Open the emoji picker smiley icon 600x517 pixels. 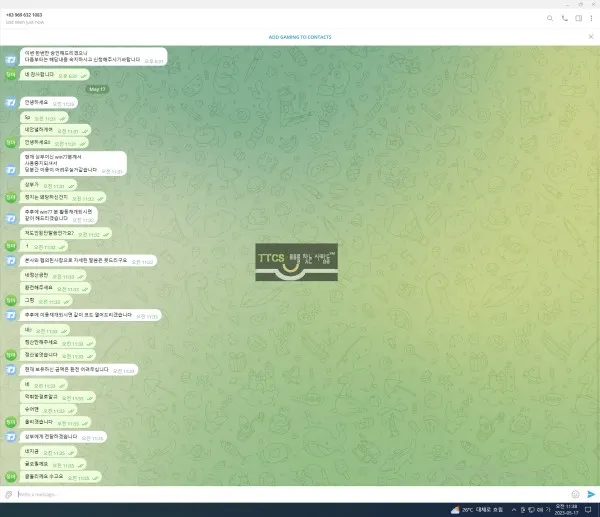pos(575,494)
